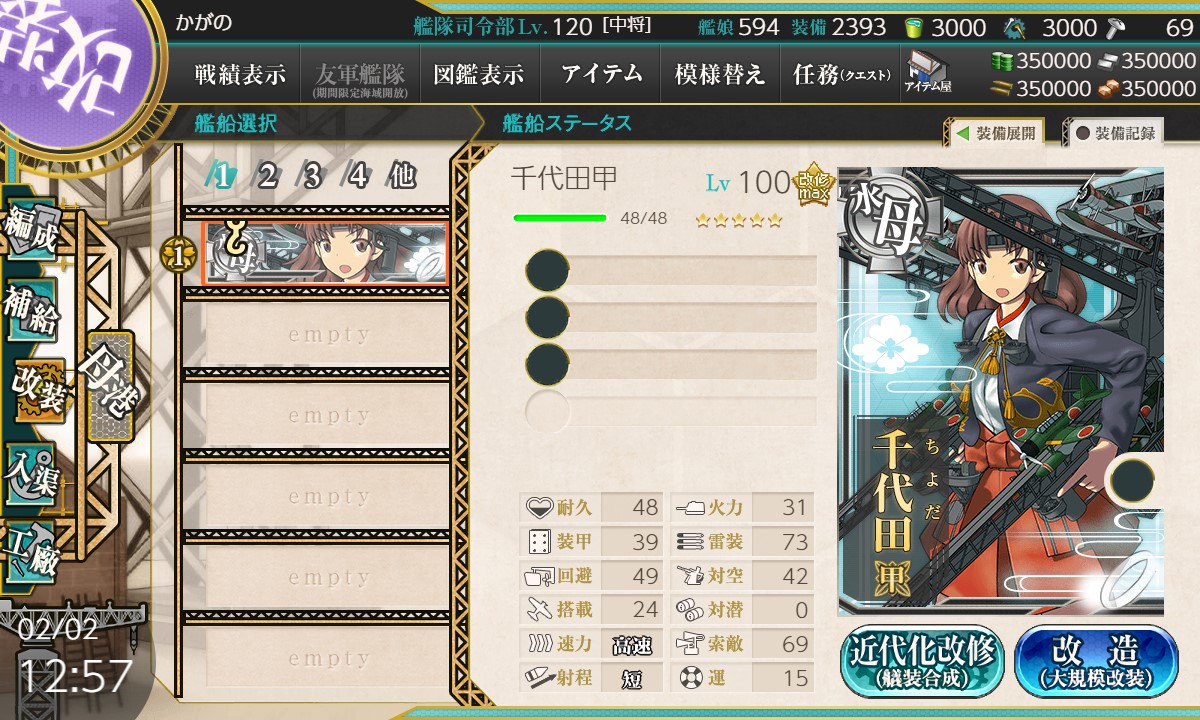Screen dimensions: 1200x720
Task: Return to 母港 home port icon
Action: tap(110, 385)
